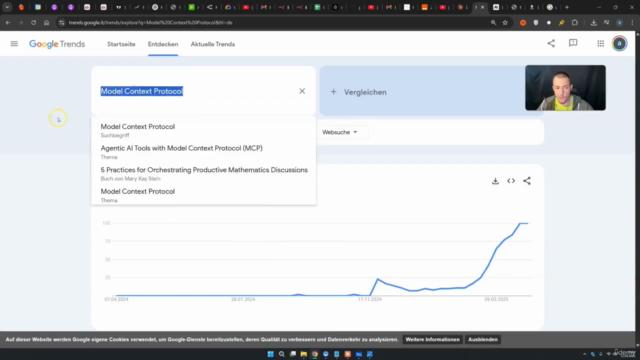Open the tab search dropdown arrow
640x360 pixels.
coord(7,7)
